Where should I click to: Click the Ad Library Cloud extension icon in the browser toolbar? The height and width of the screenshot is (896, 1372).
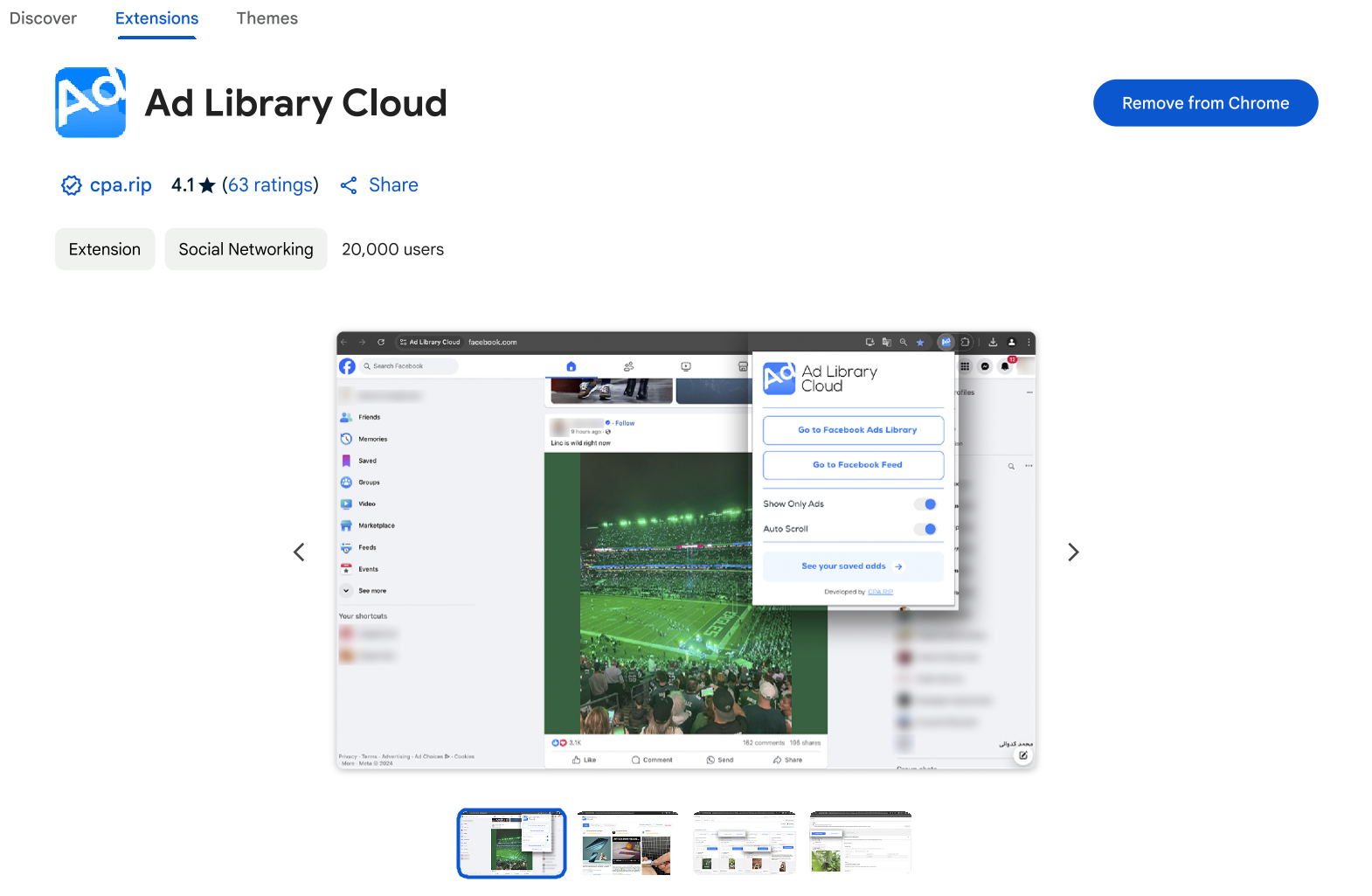pyautogui.click(x=946, y=342)
